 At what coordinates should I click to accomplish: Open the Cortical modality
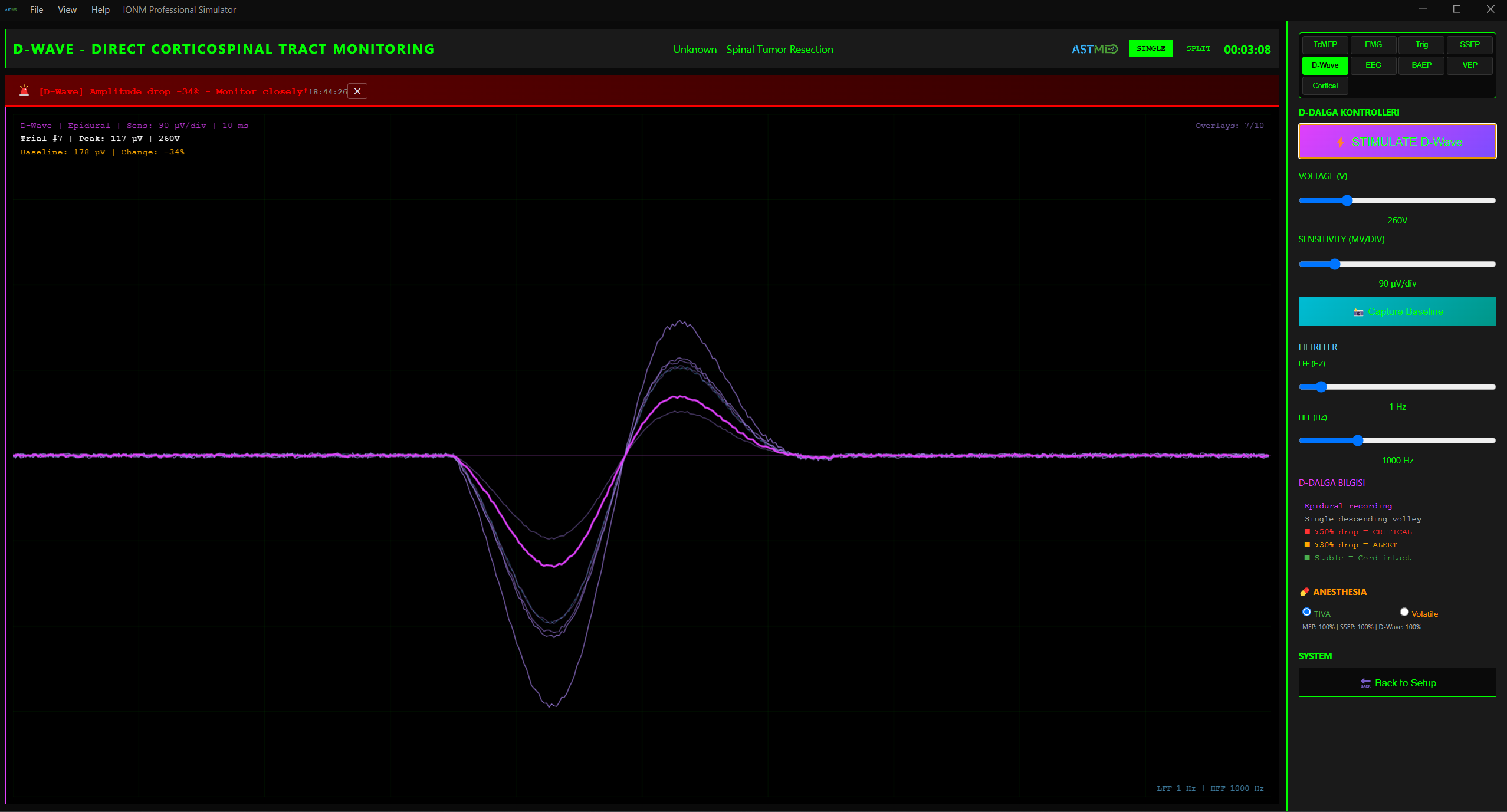tap(1324, 86)
